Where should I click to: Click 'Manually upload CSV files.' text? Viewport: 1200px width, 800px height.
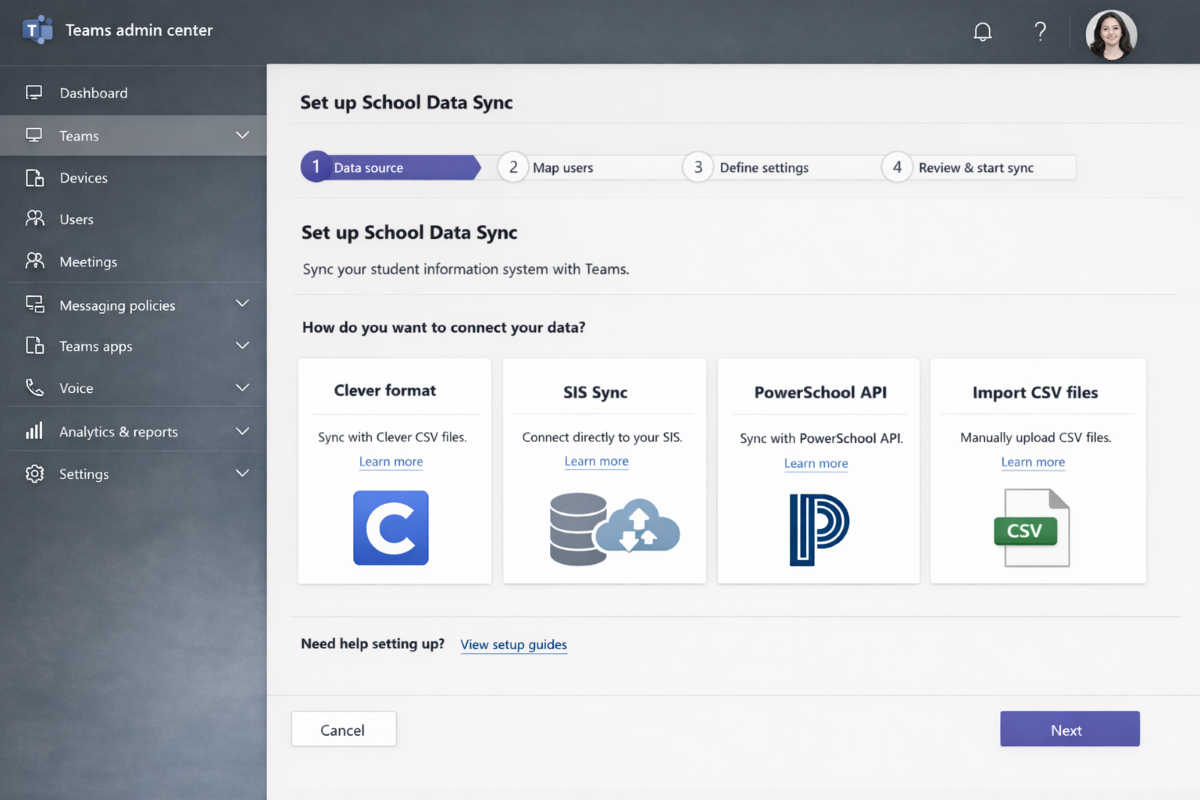[1036, 438]
